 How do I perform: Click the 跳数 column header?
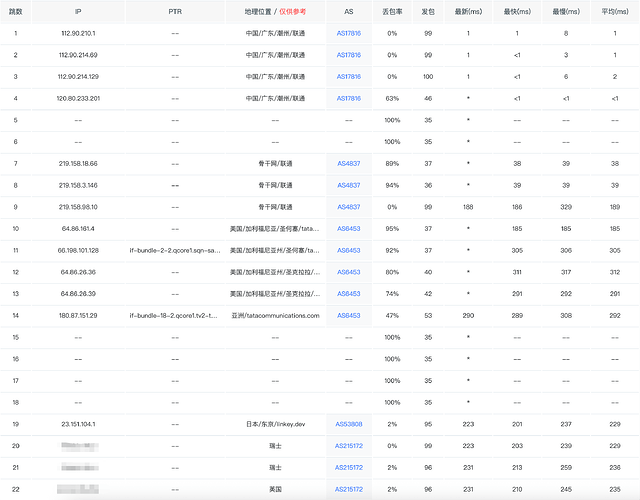(x=16, y=12)
